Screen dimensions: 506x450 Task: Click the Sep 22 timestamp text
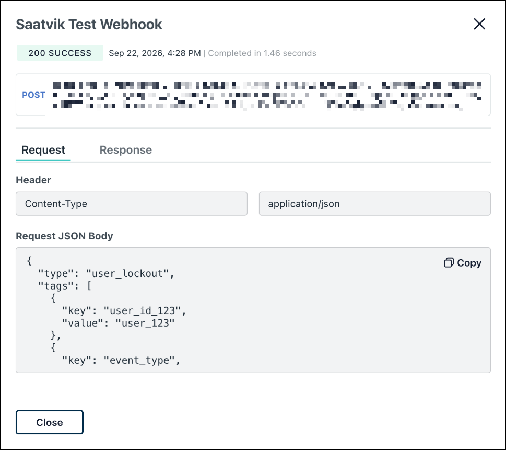(155, 53)
